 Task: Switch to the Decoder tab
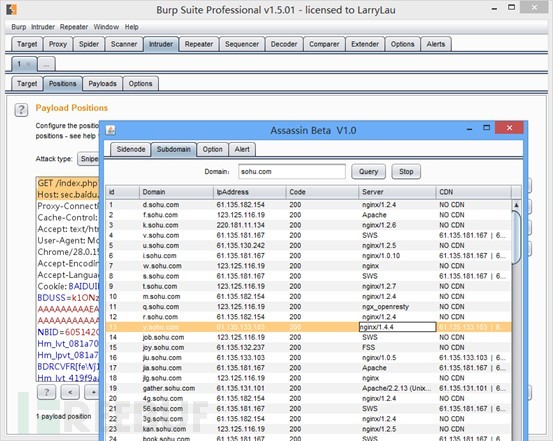284,44
